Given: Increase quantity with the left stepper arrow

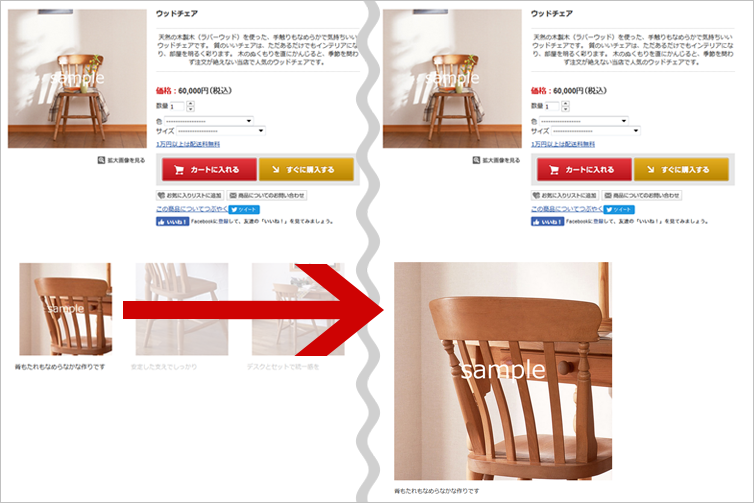Looking at the screenshot, I should pos(190,103).
